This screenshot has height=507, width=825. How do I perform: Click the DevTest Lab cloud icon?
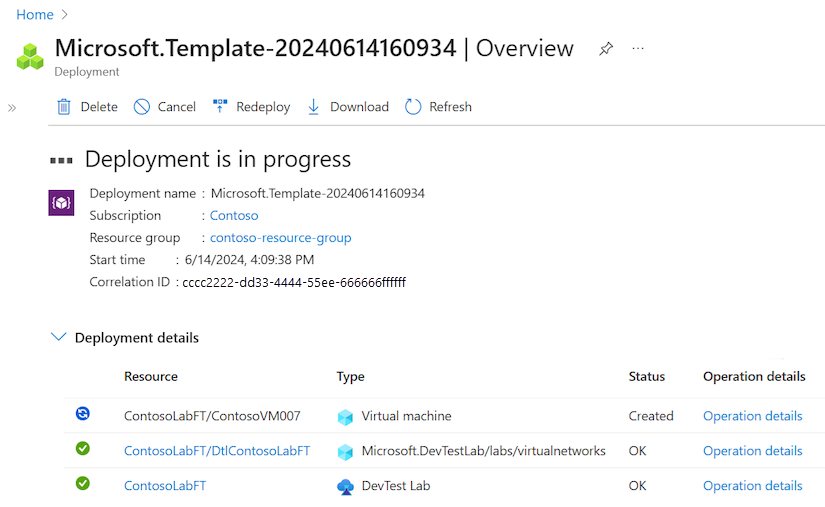(x=345, y=486)
